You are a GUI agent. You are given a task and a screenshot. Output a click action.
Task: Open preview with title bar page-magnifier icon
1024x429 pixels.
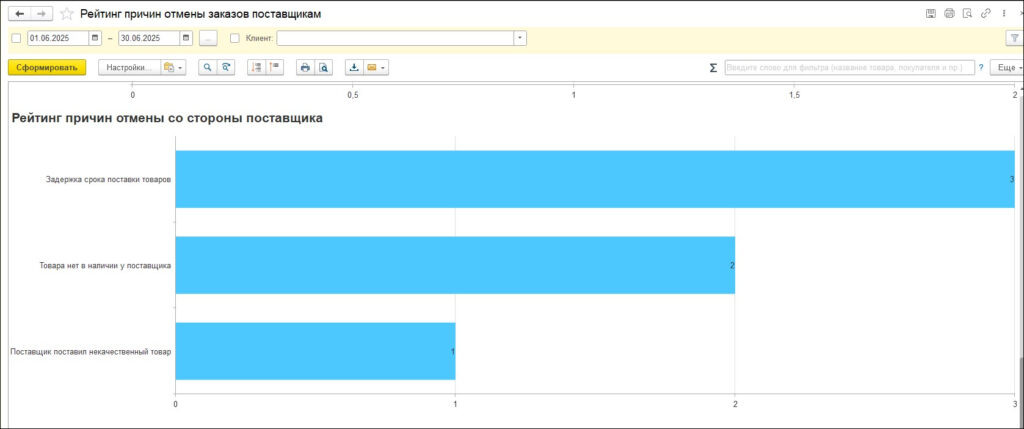coord(968,14)
